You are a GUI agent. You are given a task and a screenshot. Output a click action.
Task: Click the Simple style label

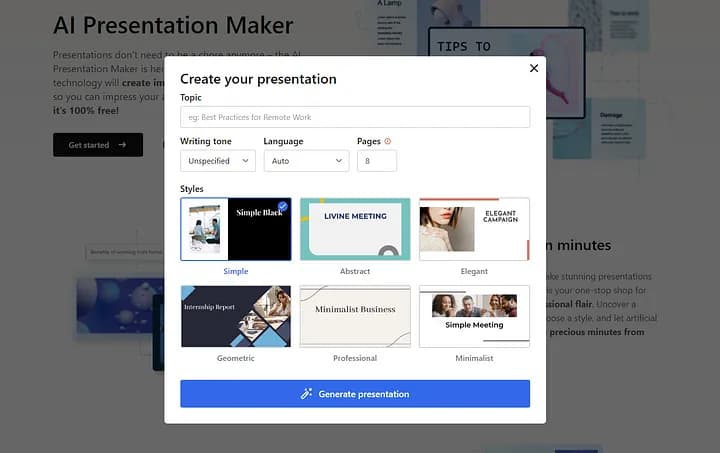(x=236, y=271)
